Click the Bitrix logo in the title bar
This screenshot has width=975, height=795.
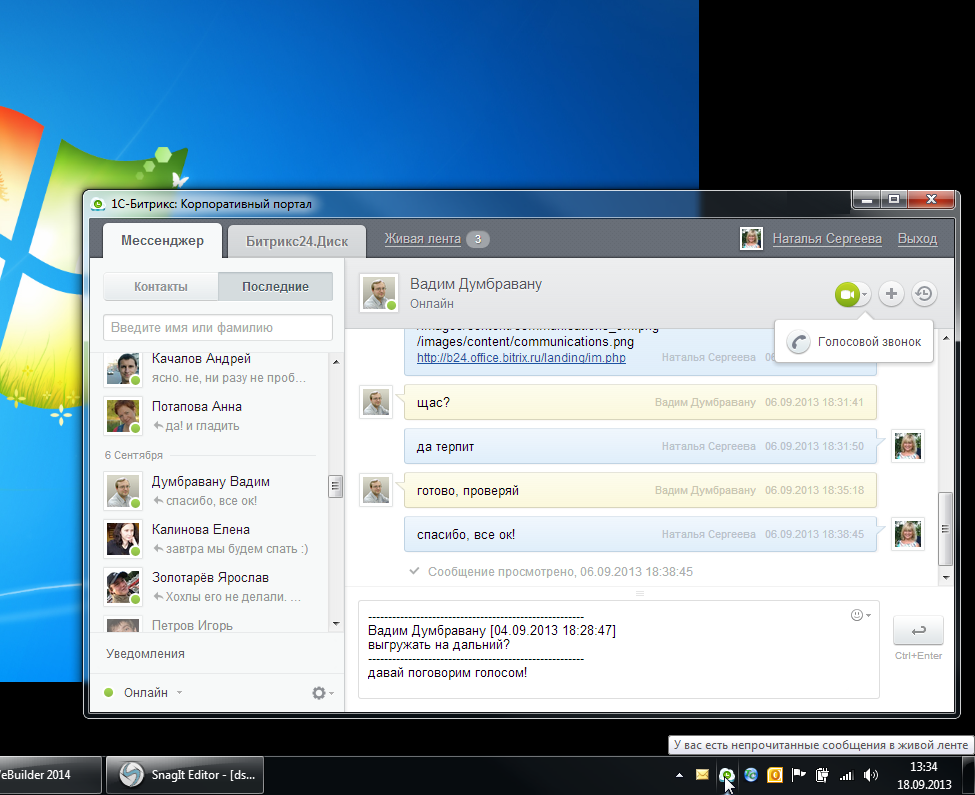[x=98, y=204]
